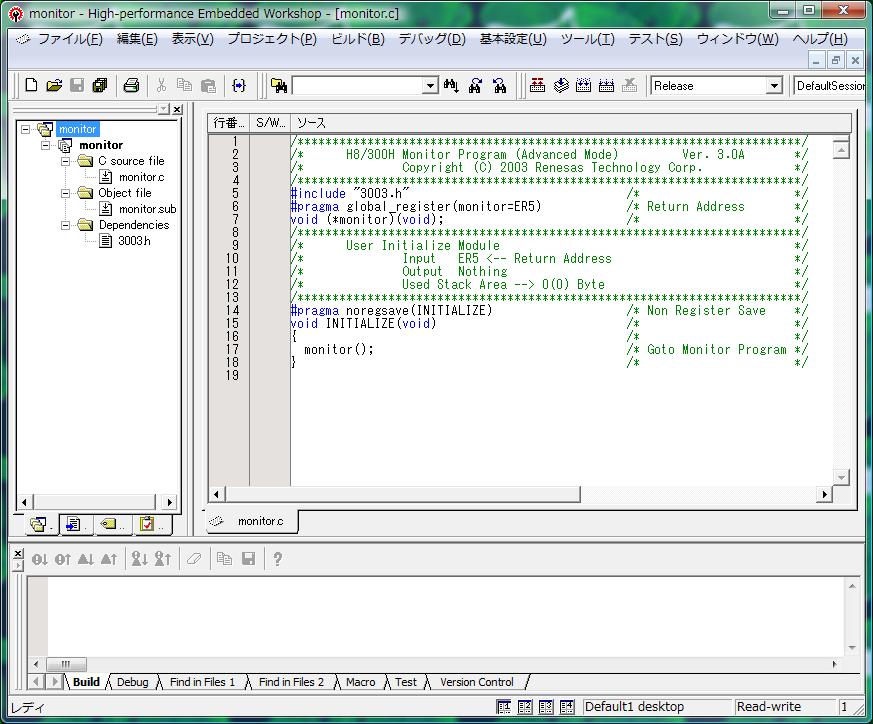Switch to desktop 4 in status bar
This screenshot has width=873, height=724.
(x=569, y=707)
